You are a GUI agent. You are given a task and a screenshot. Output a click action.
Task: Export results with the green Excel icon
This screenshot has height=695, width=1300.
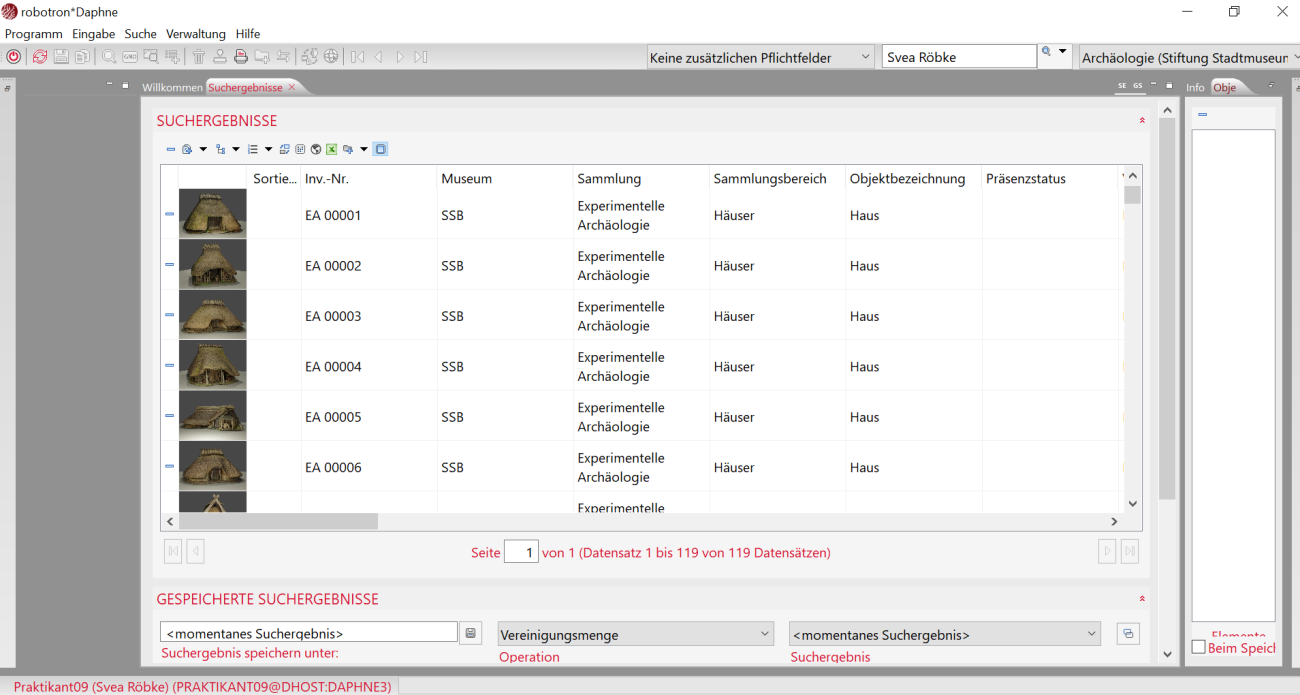(x=331, y=150)
